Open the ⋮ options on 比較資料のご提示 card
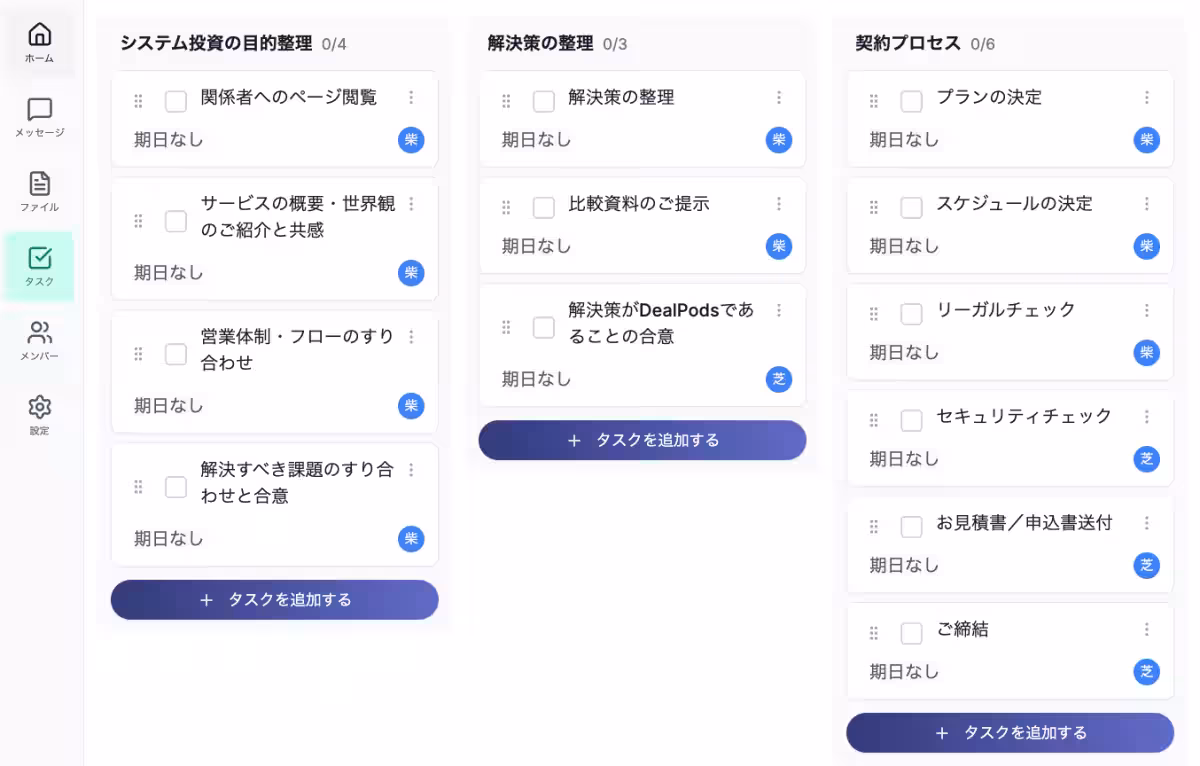Viewport: 1200px width, 766px height. 779,204
